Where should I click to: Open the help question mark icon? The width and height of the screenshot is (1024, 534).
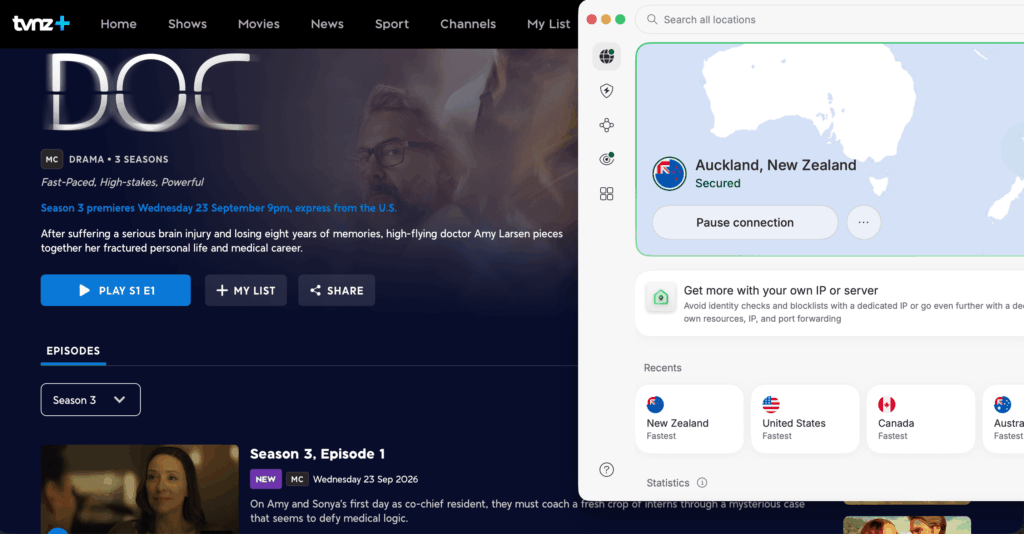click(607, 469)
